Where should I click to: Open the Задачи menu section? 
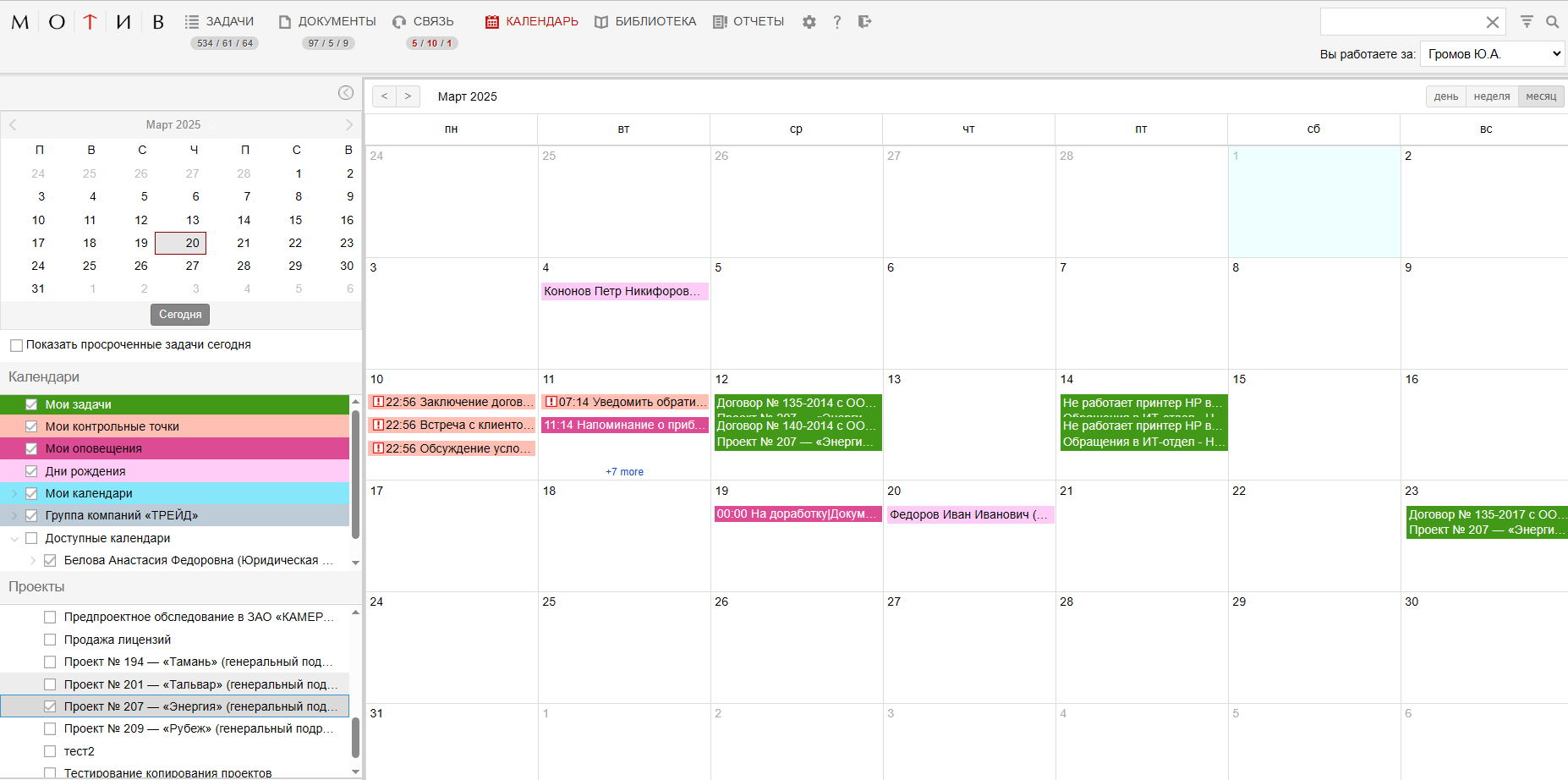[220, 22]
